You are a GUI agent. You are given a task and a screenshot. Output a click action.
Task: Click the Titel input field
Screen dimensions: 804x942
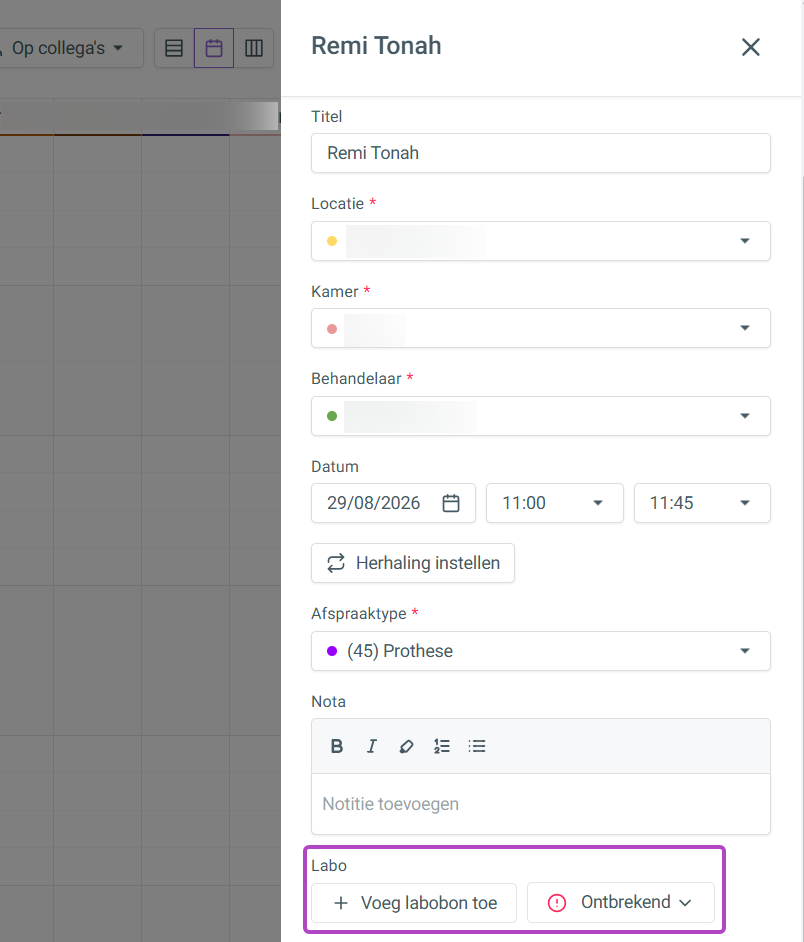pos(541,153)
